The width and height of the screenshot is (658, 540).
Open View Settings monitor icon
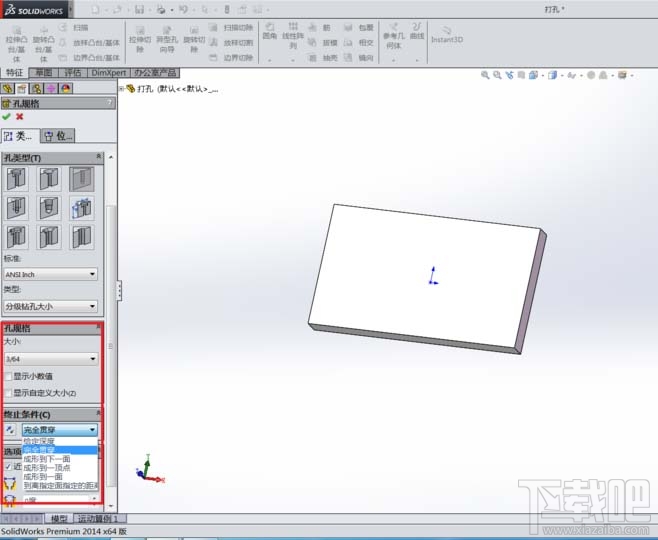pyautogui.click(x=622, y=75)
